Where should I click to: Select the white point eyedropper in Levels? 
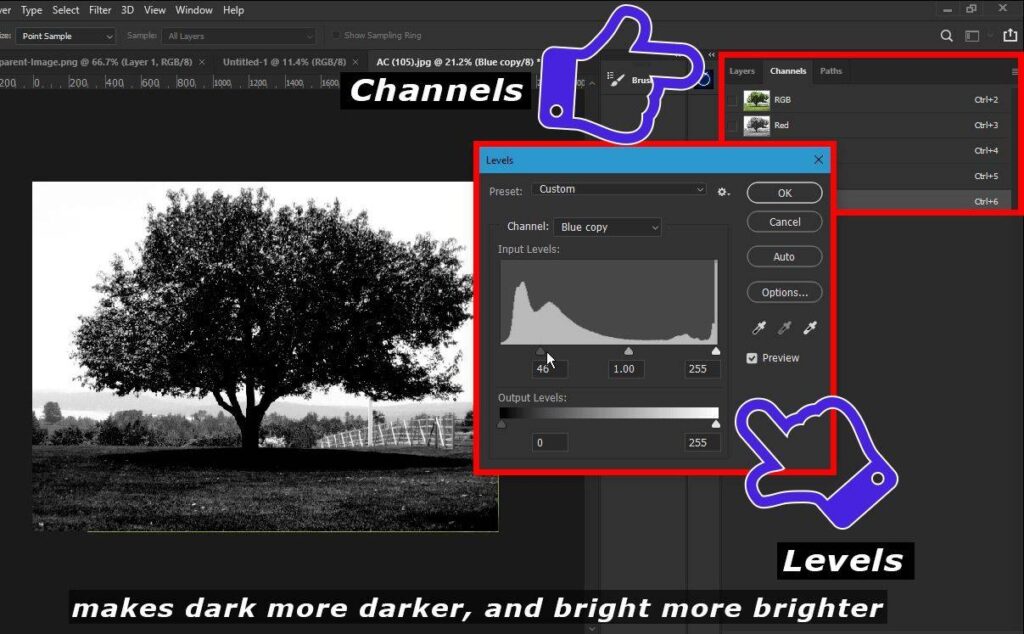[x=810, y=328]
